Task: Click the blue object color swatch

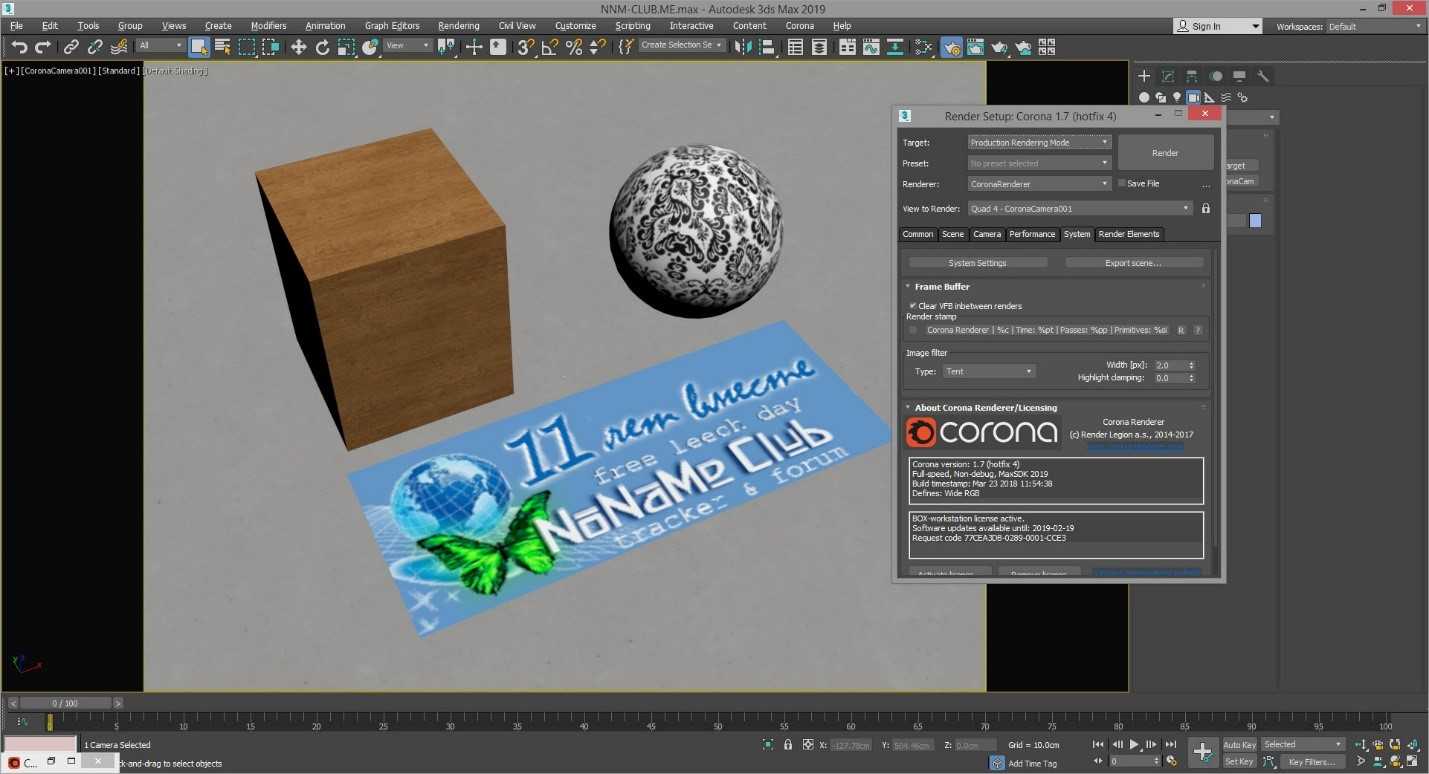Action: [1255, 221]
